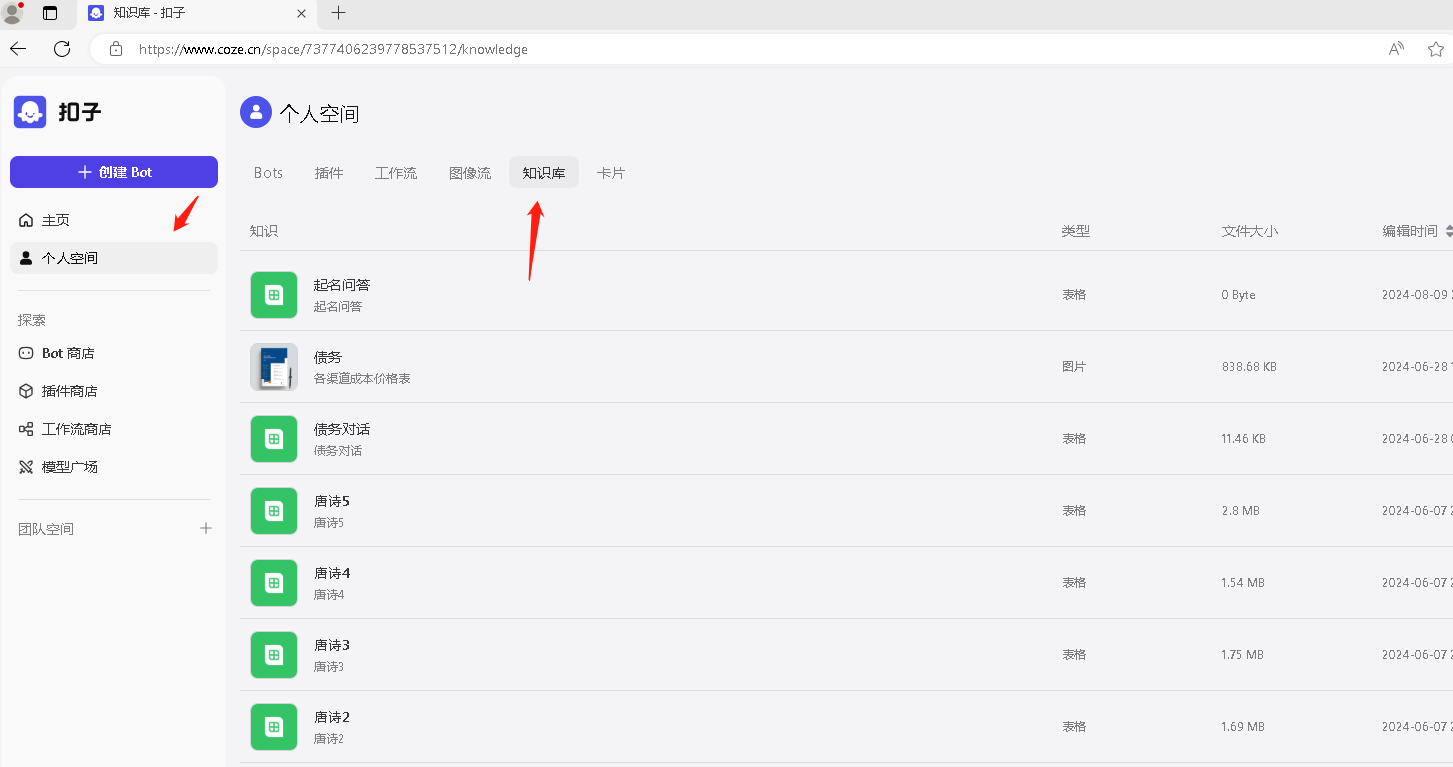Bookmark page with star icon

click(1436, 49)
